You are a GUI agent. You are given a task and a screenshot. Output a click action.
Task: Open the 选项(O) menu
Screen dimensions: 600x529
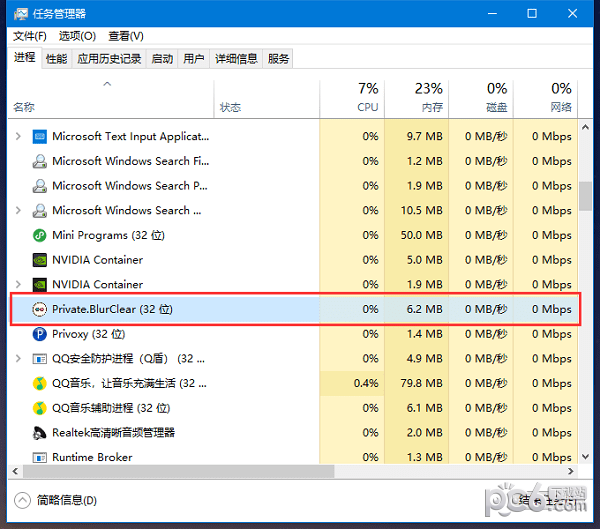(77, 36)
